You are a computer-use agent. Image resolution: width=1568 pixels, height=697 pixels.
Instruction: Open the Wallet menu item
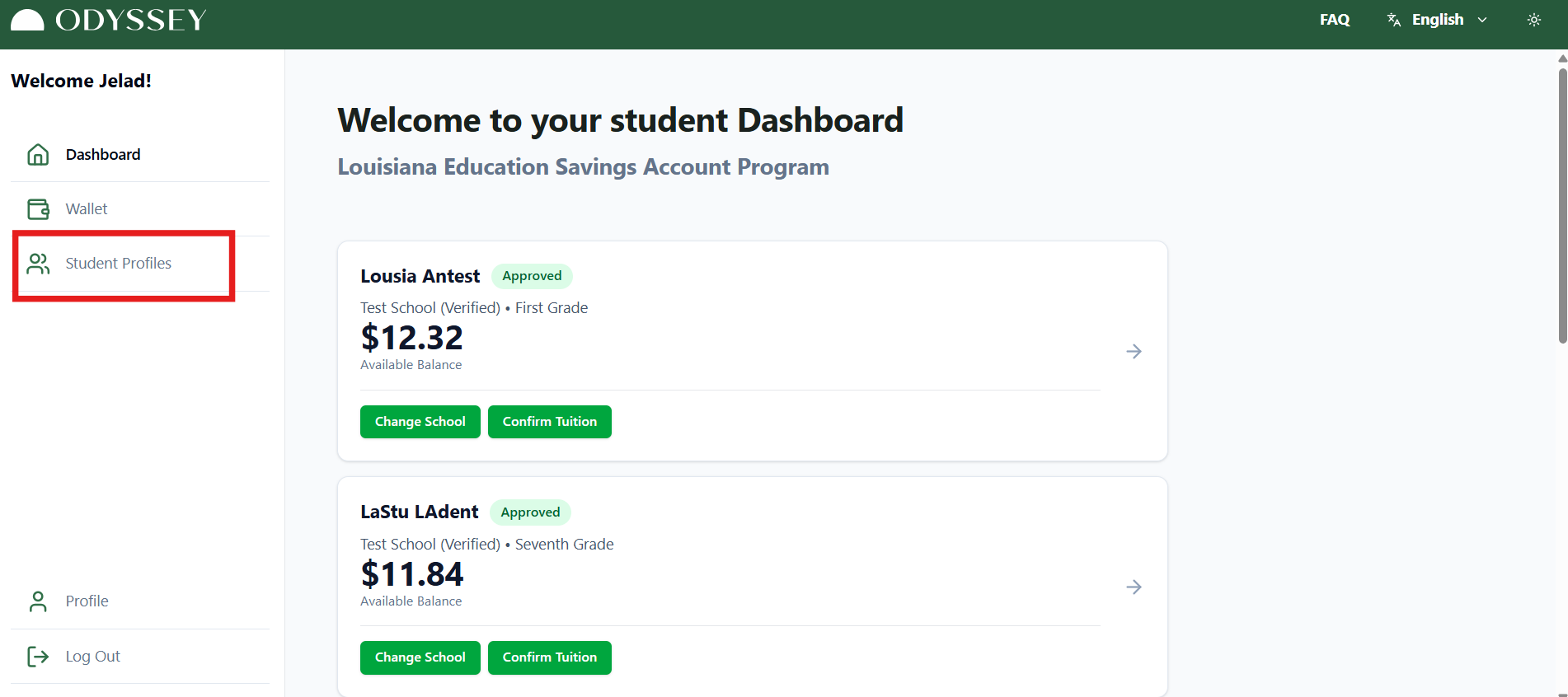[87, 209]
